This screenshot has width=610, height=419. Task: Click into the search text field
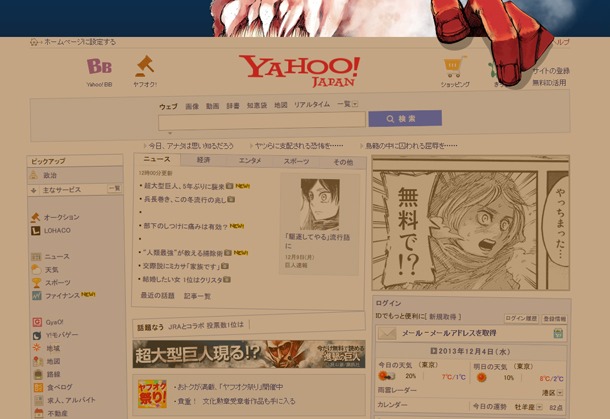(x=262, y=121)
